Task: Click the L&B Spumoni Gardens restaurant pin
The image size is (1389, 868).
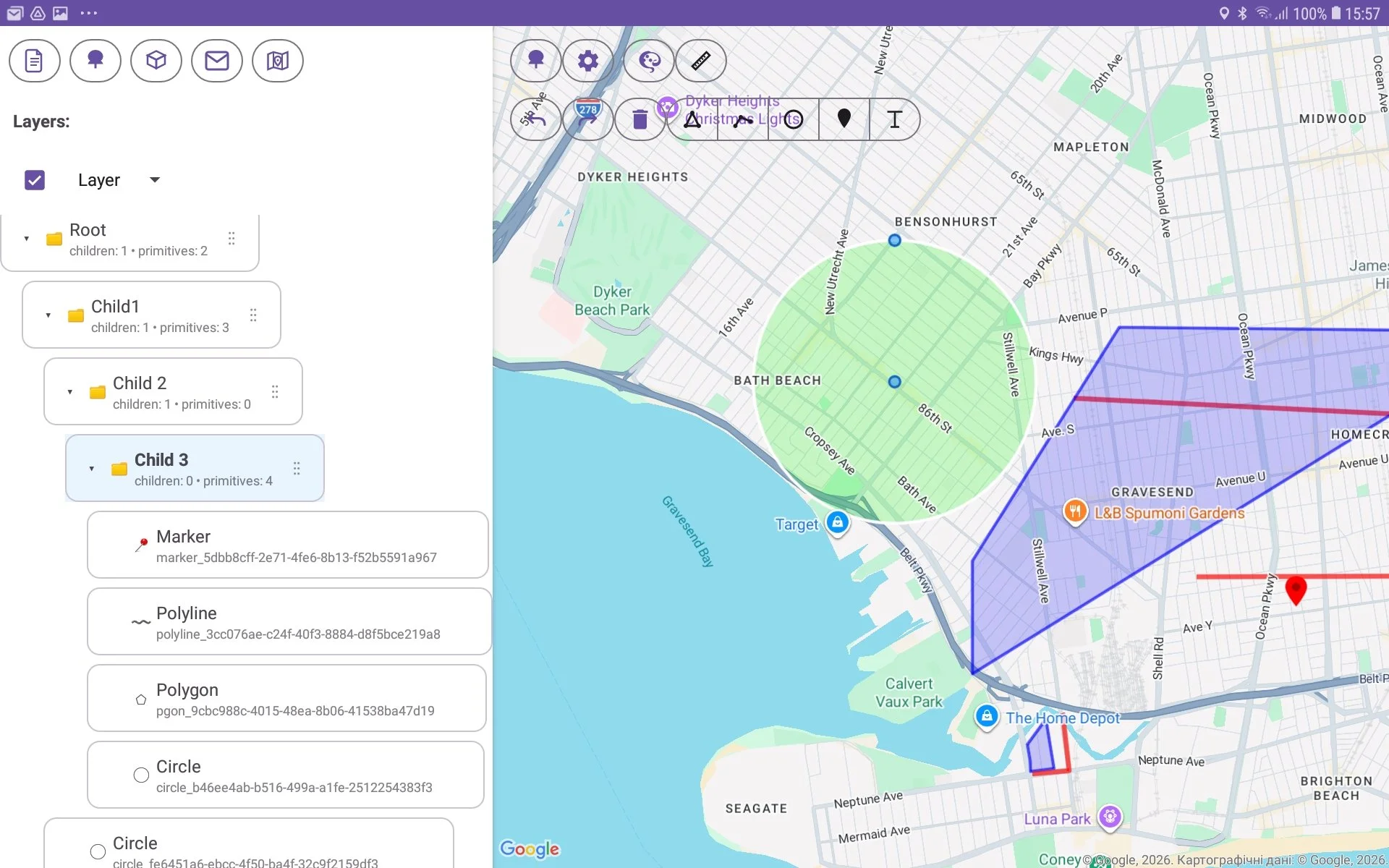Action: (1075, 512)
